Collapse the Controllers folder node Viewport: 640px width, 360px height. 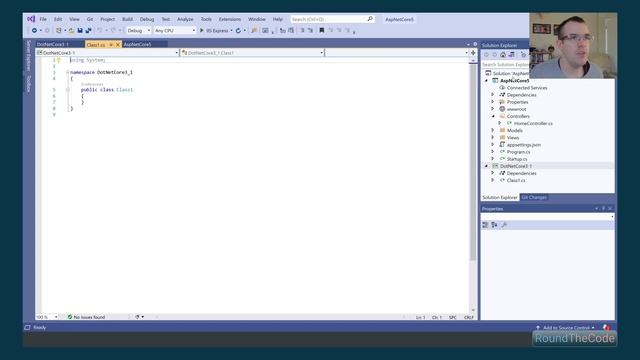pos(493,116)
